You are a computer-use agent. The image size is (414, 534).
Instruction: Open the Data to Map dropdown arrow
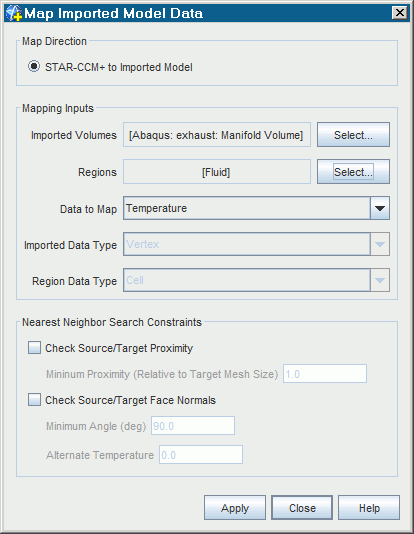coord(380,208)
